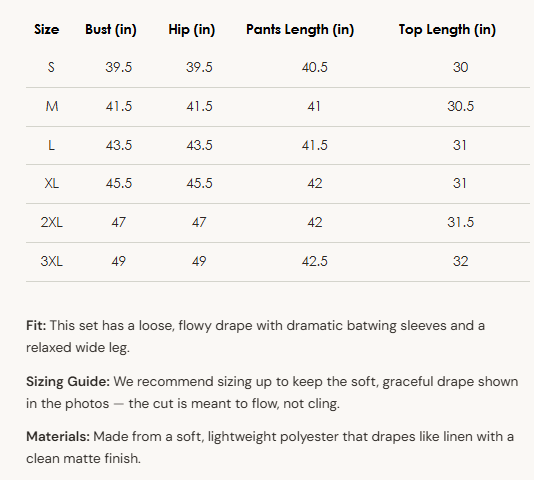
Task: Click the Hip (in) column header
Action: 192,30
